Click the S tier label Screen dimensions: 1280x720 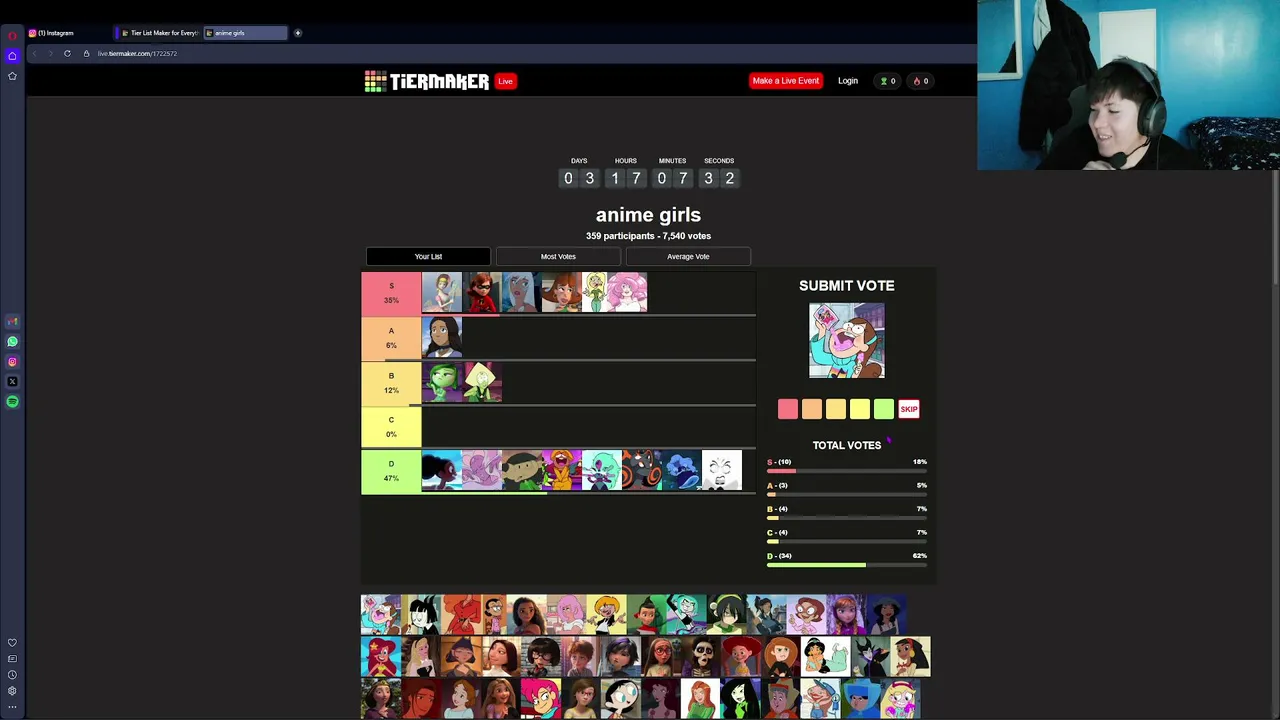point(391,293)
